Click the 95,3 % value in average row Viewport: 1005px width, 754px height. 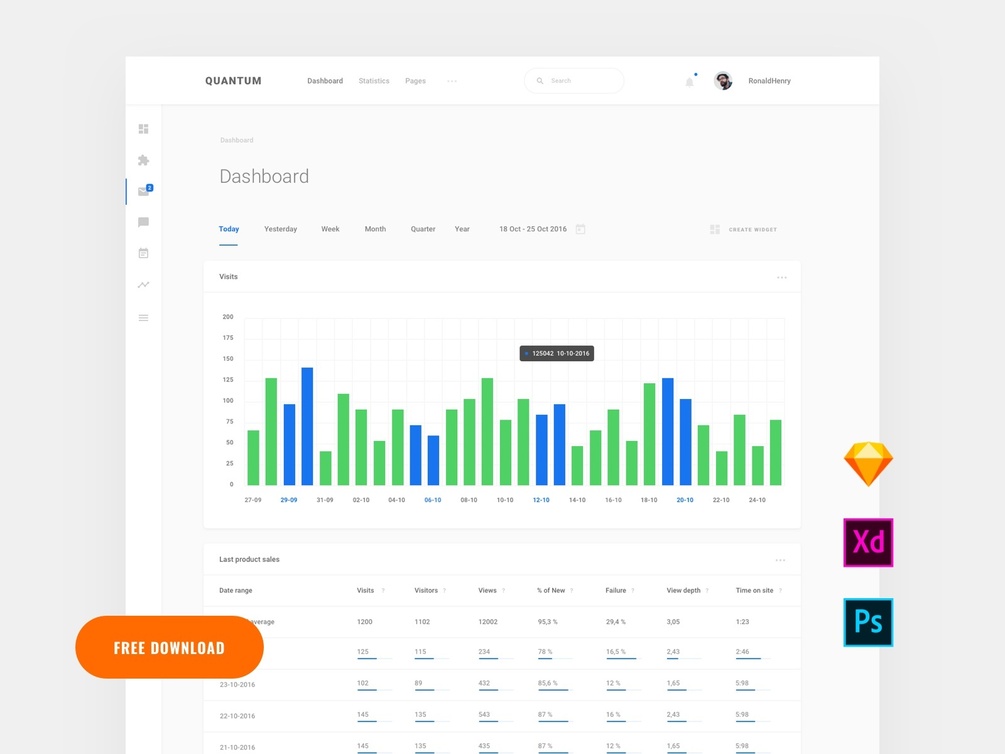pos(548,622)
